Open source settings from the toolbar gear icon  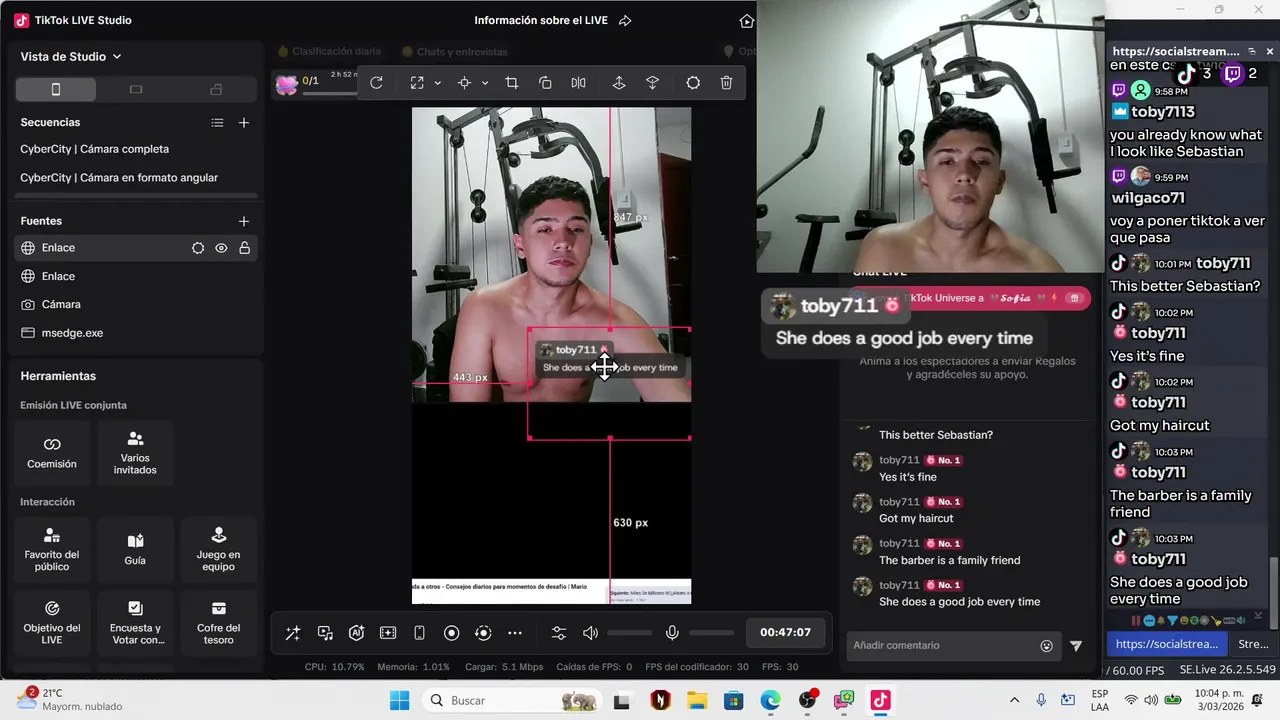pyautogui.click(x=693, y=83)
